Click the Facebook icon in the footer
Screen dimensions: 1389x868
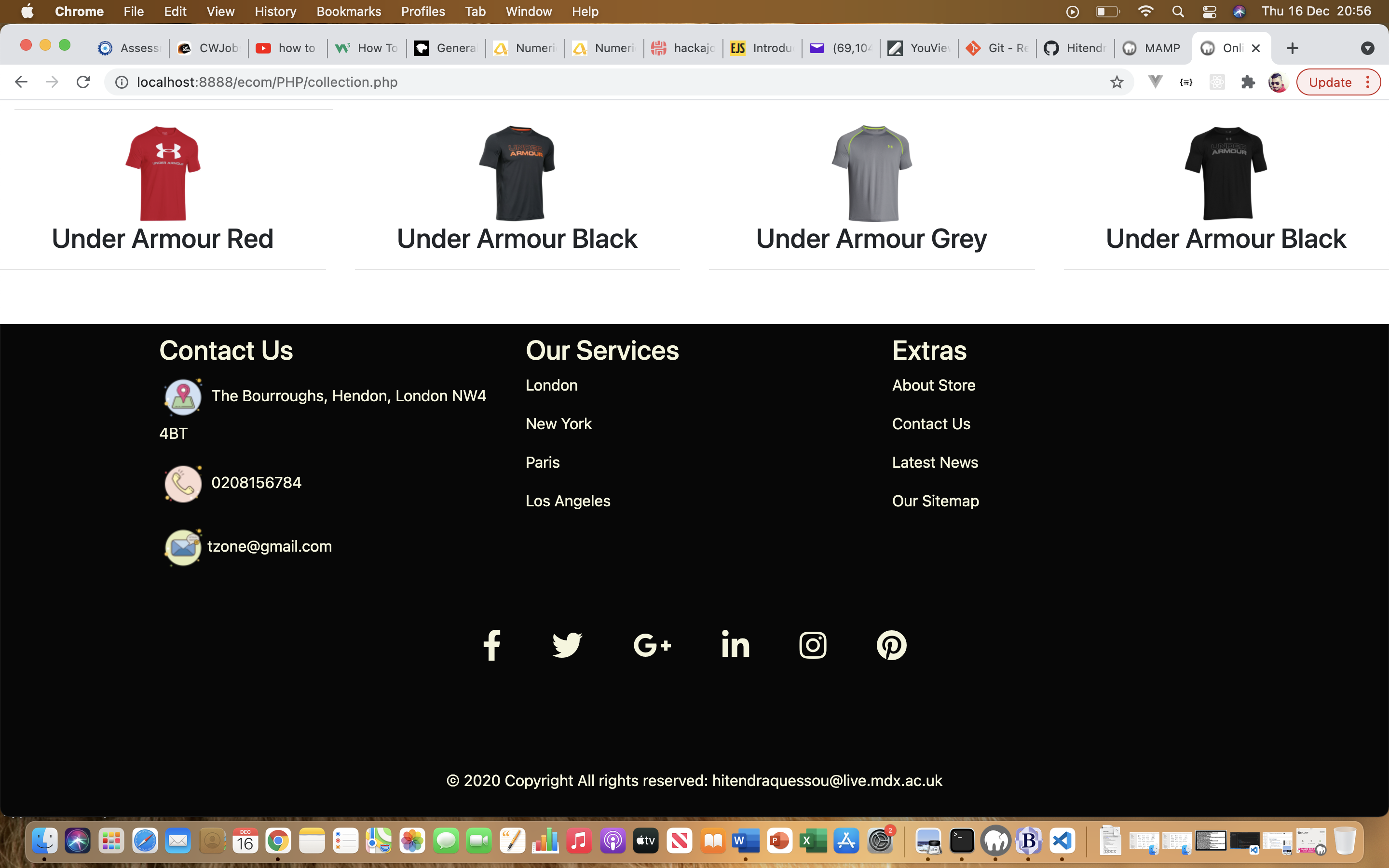pos(492,645)
